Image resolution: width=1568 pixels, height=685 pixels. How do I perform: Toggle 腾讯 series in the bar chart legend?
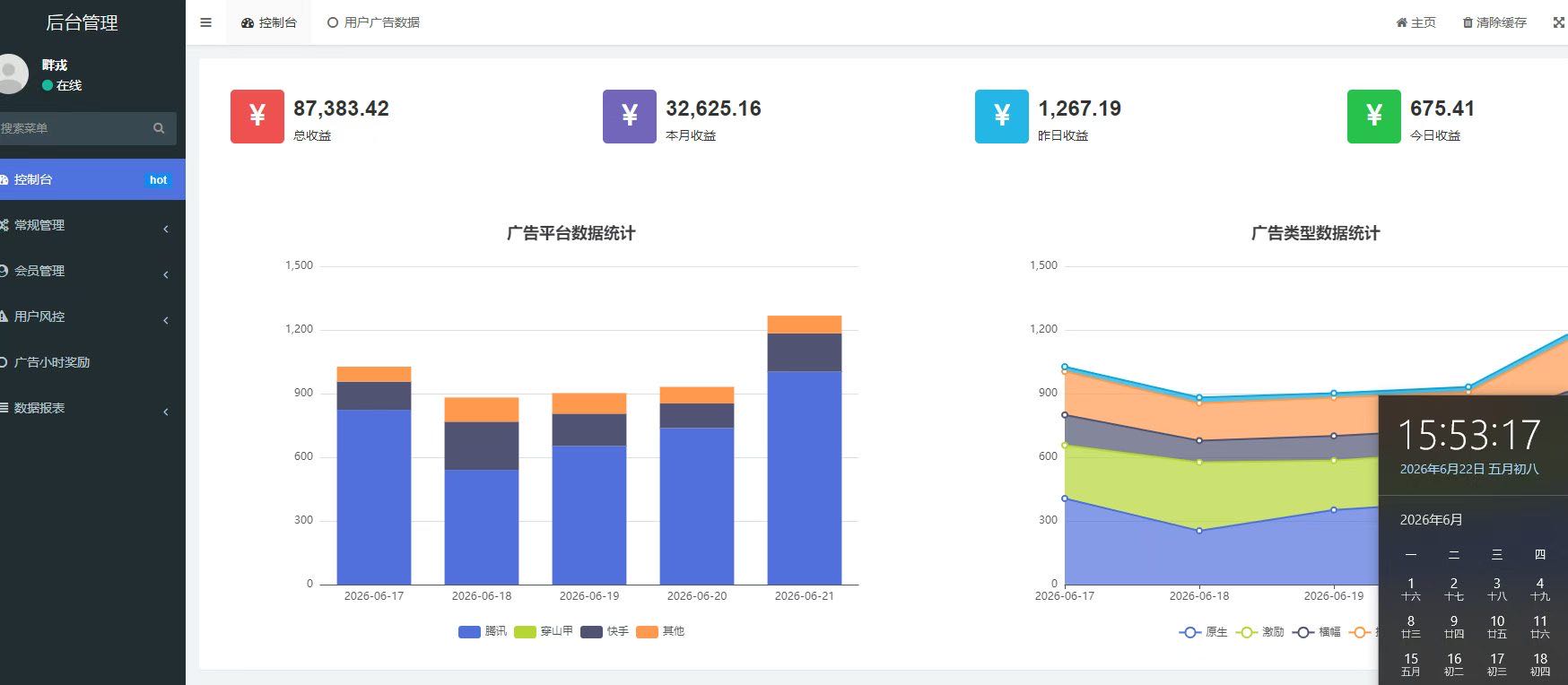pos(483,631)
